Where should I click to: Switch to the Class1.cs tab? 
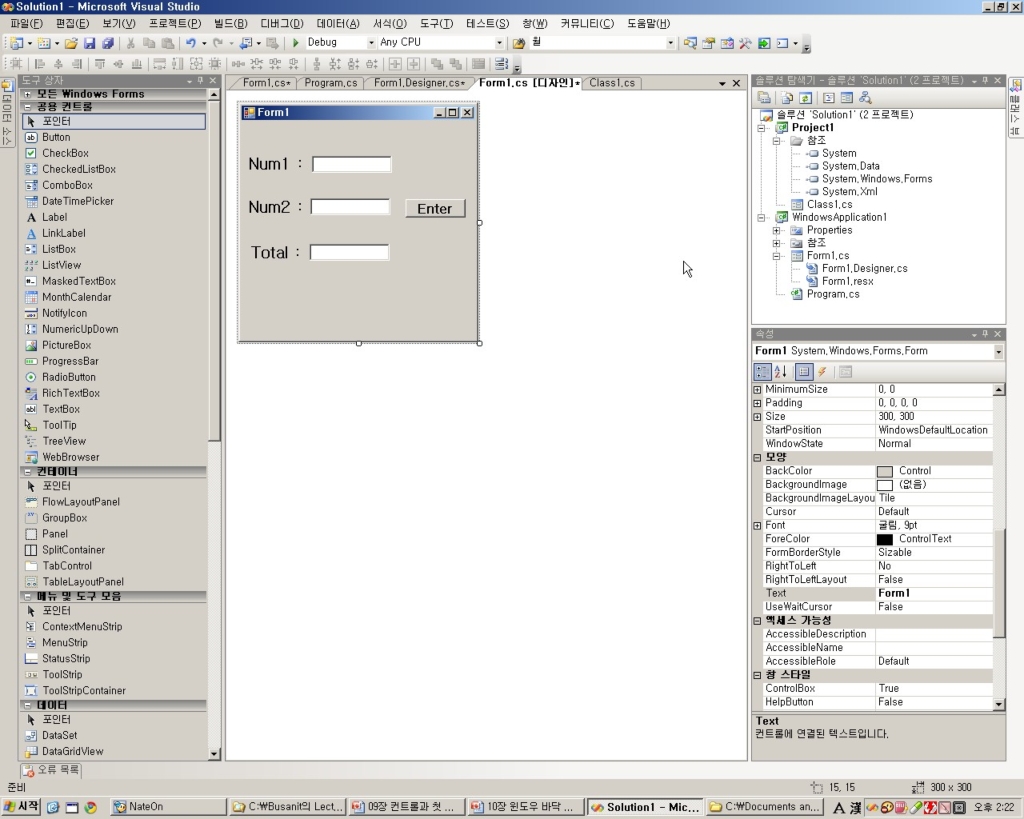(x=612, y=83)
